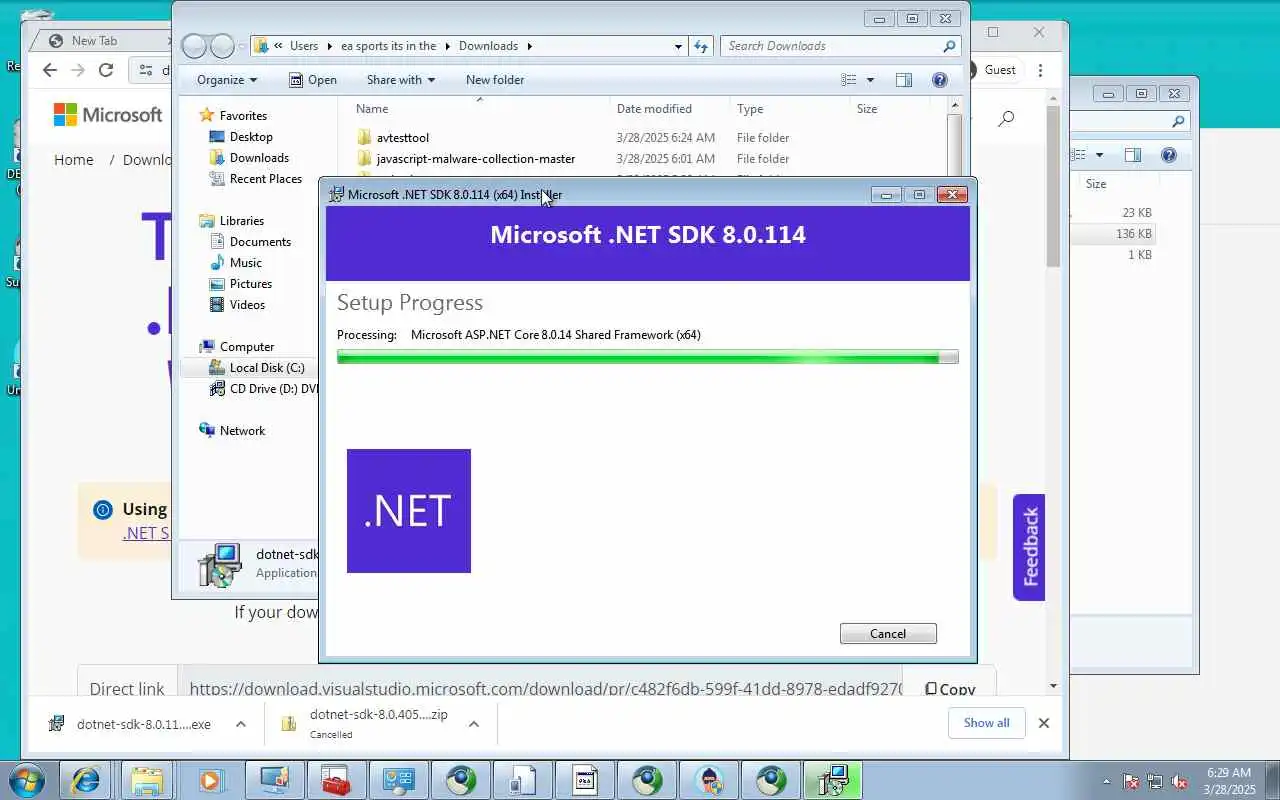Open the Documents library
Image resolution: width=1280 pixels, height=800 pixels.
(x=260, y=242)
